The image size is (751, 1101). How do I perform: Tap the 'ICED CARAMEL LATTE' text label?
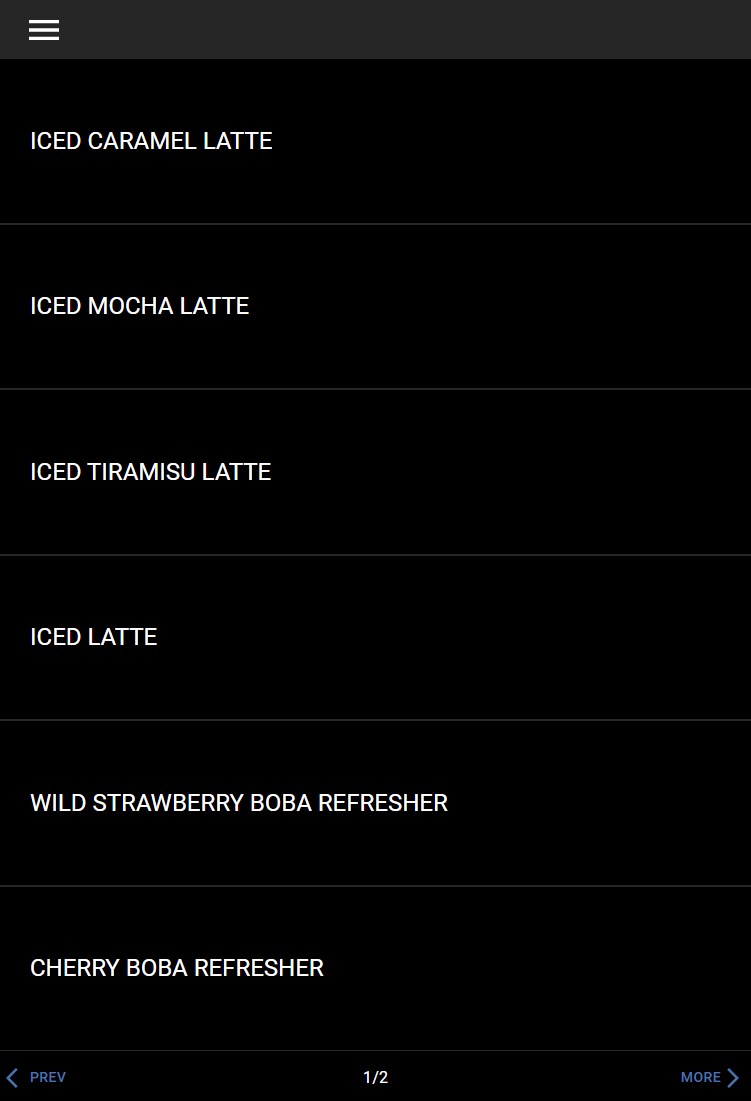(x=151, y=141)
